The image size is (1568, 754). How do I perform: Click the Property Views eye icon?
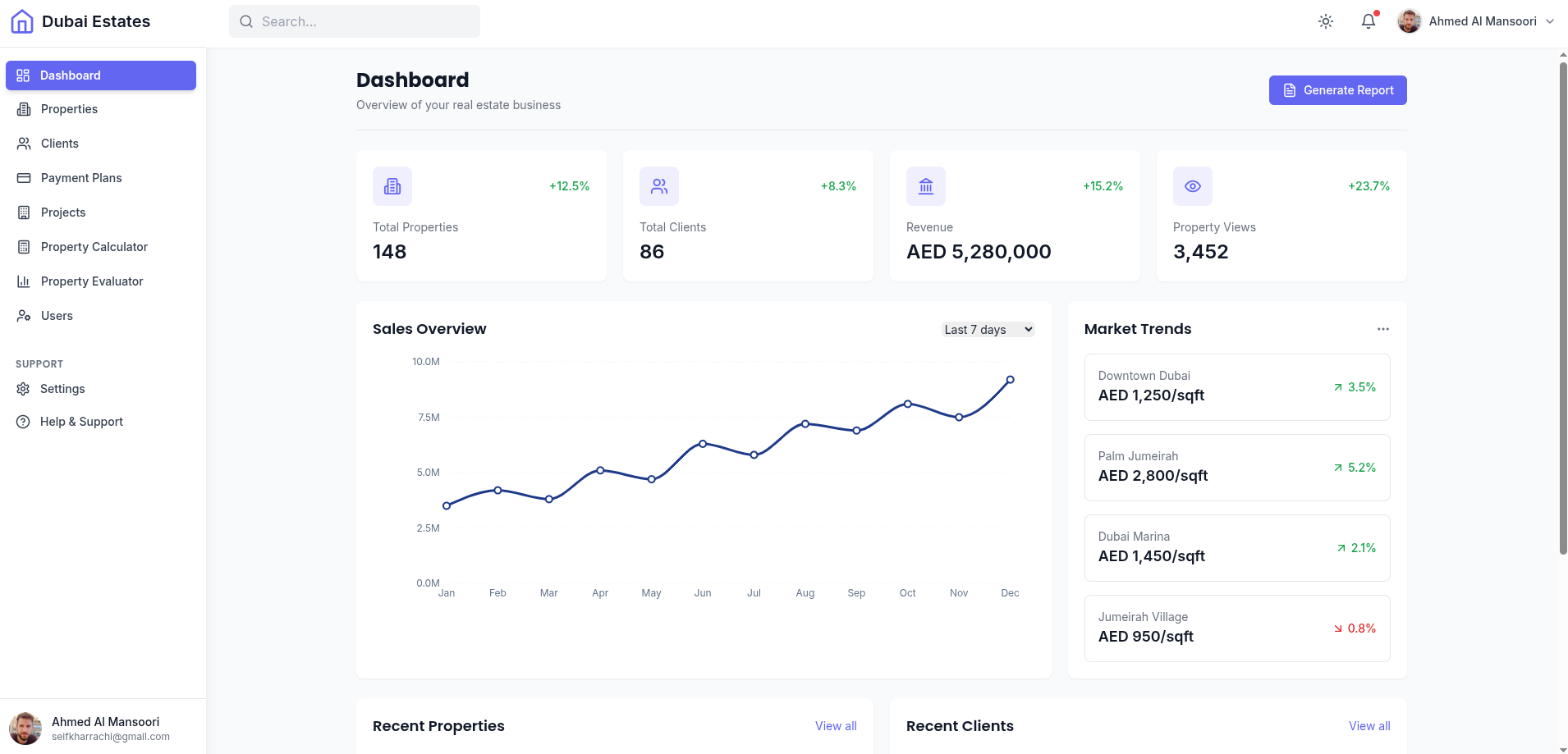coord(1193,186)
